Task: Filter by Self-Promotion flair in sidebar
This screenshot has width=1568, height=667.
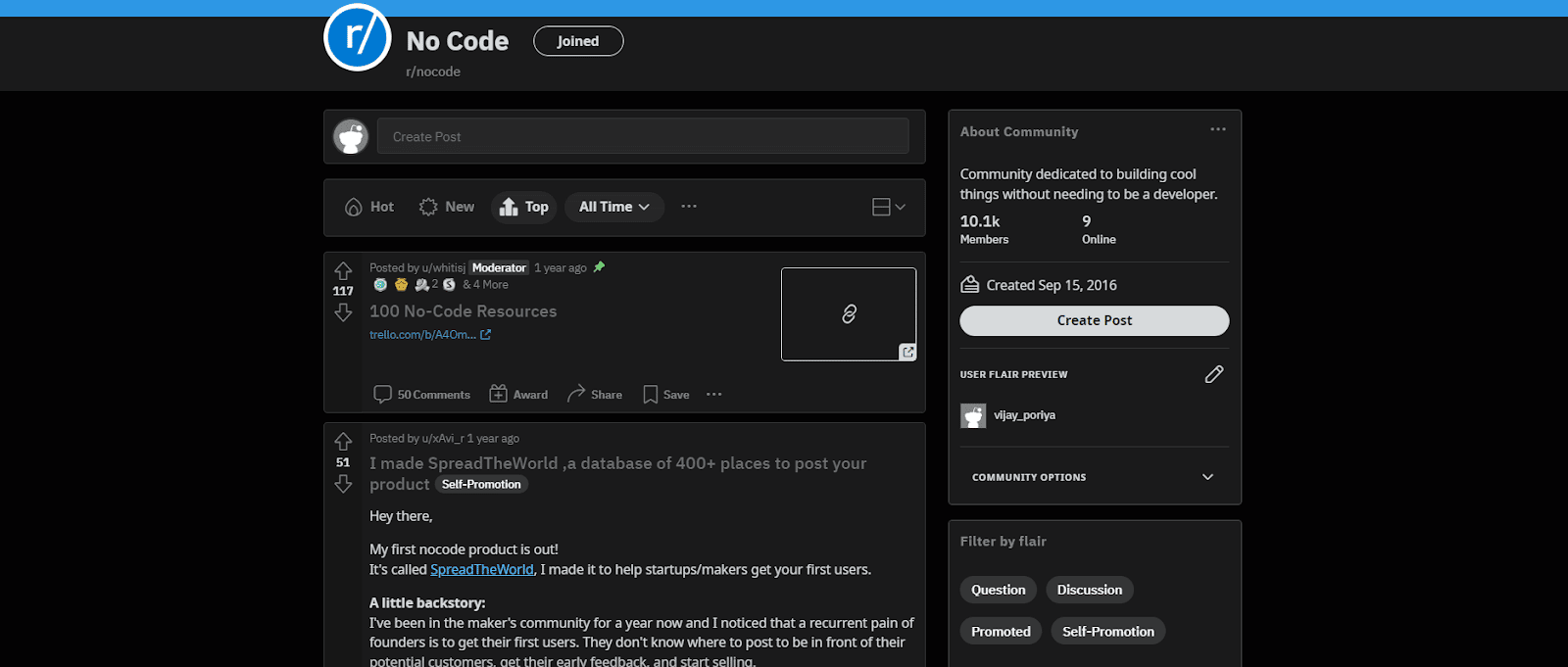Action: click(1108, 632)
